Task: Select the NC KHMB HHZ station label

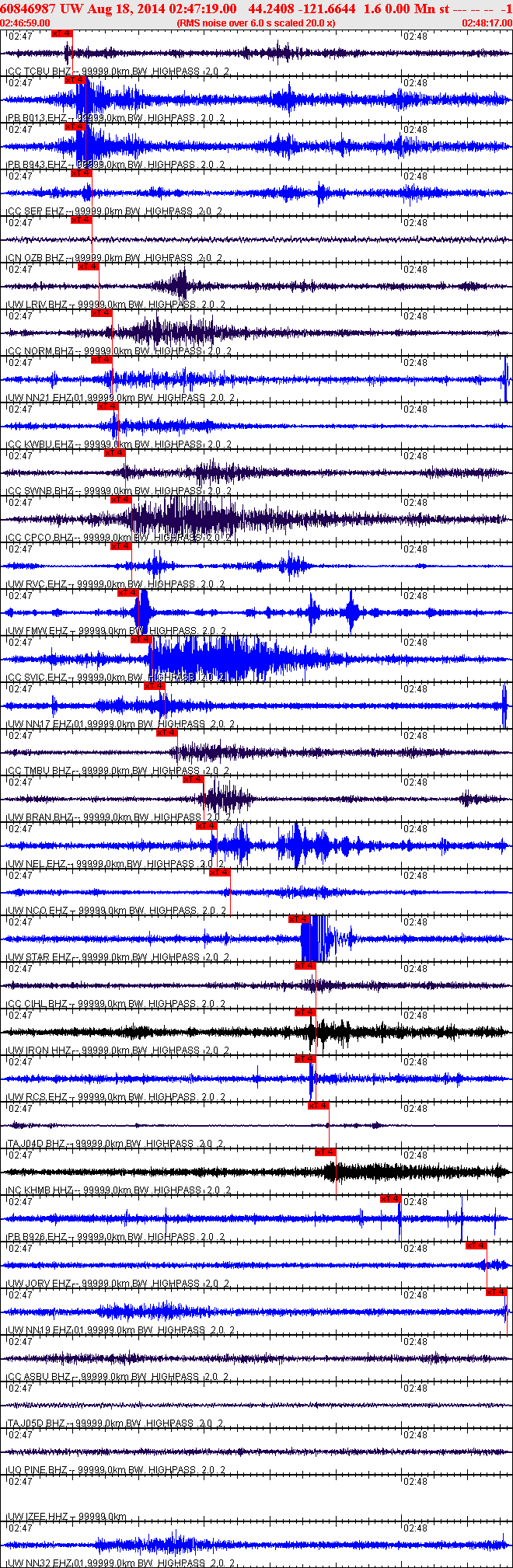Action: [x=40, y=1190]
